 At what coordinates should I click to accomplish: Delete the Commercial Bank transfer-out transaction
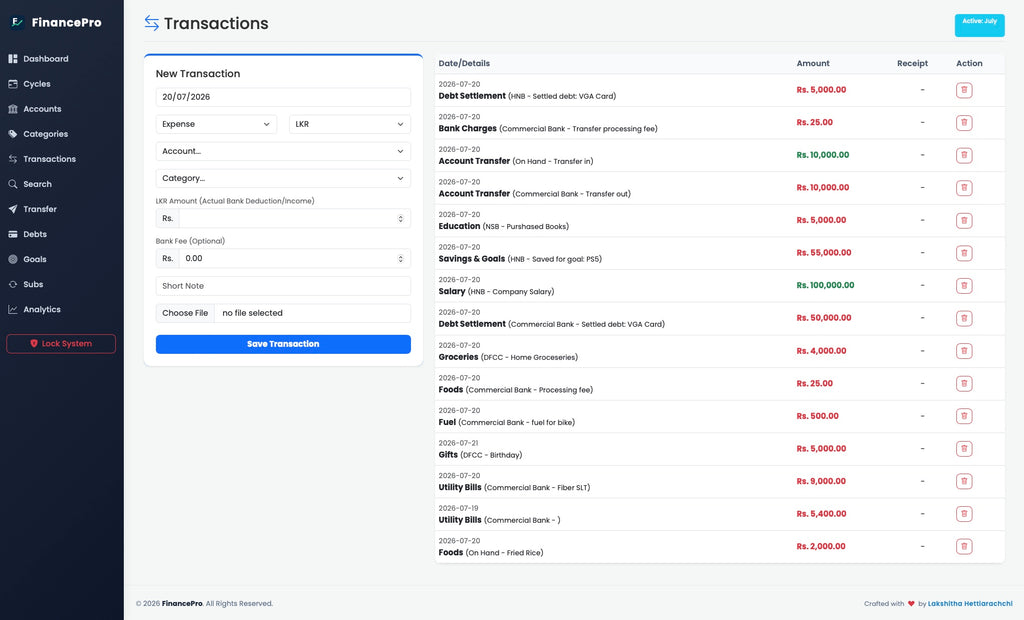(964, 188)
